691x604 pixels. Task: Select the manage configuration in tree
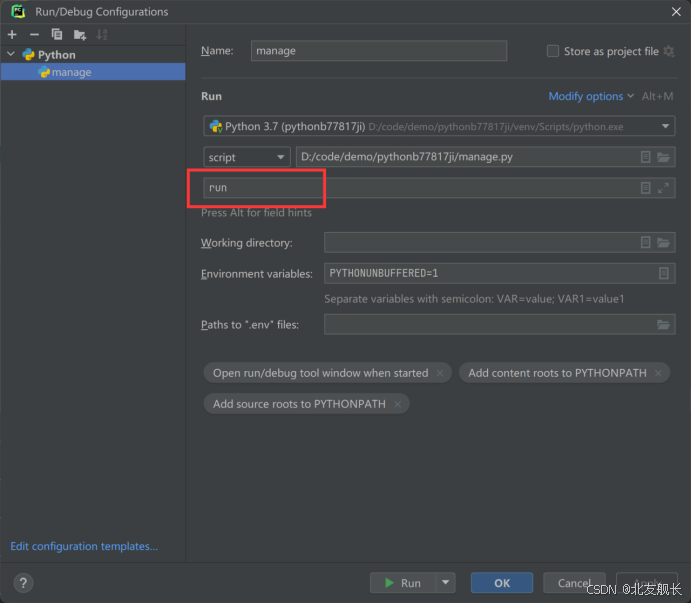pyautogui.click(x=93, y=72)
